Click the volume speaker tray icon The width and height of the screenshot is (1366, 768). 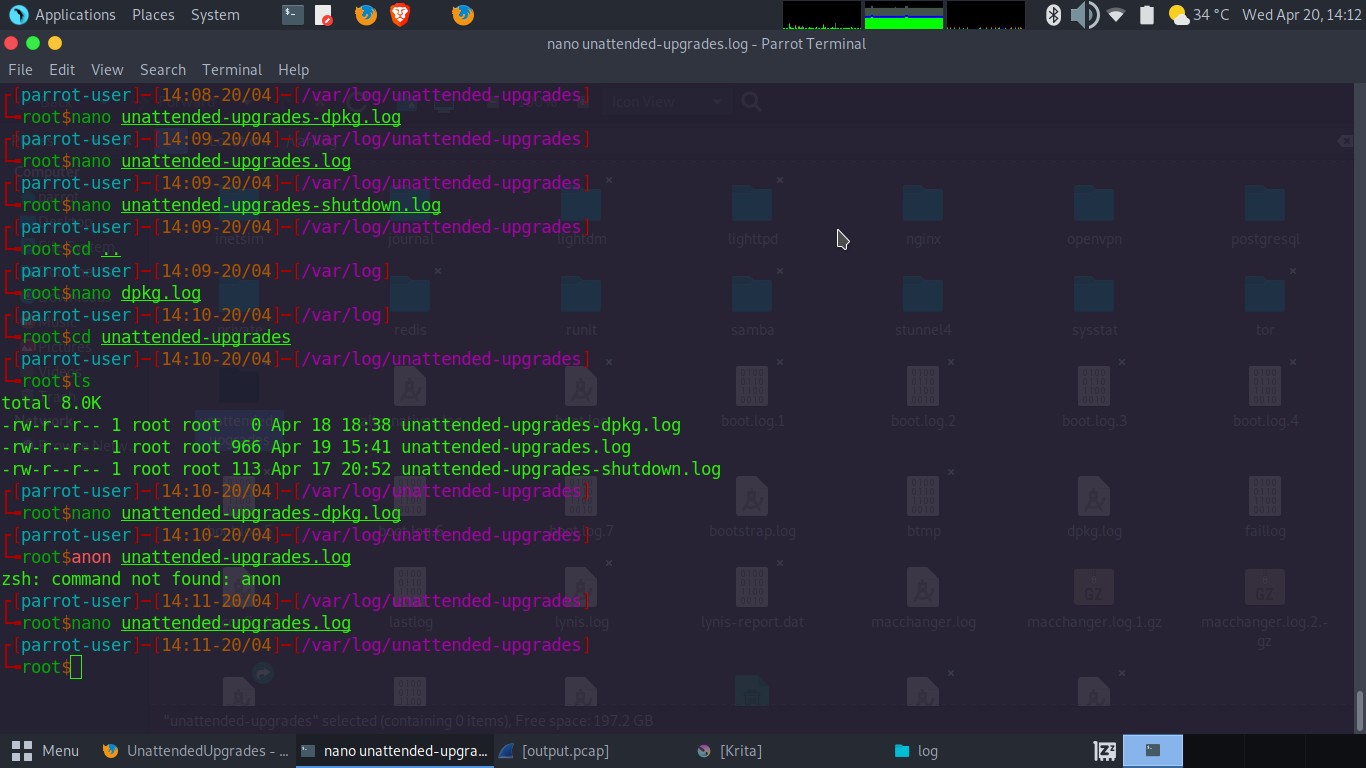tap(1084, 15)
